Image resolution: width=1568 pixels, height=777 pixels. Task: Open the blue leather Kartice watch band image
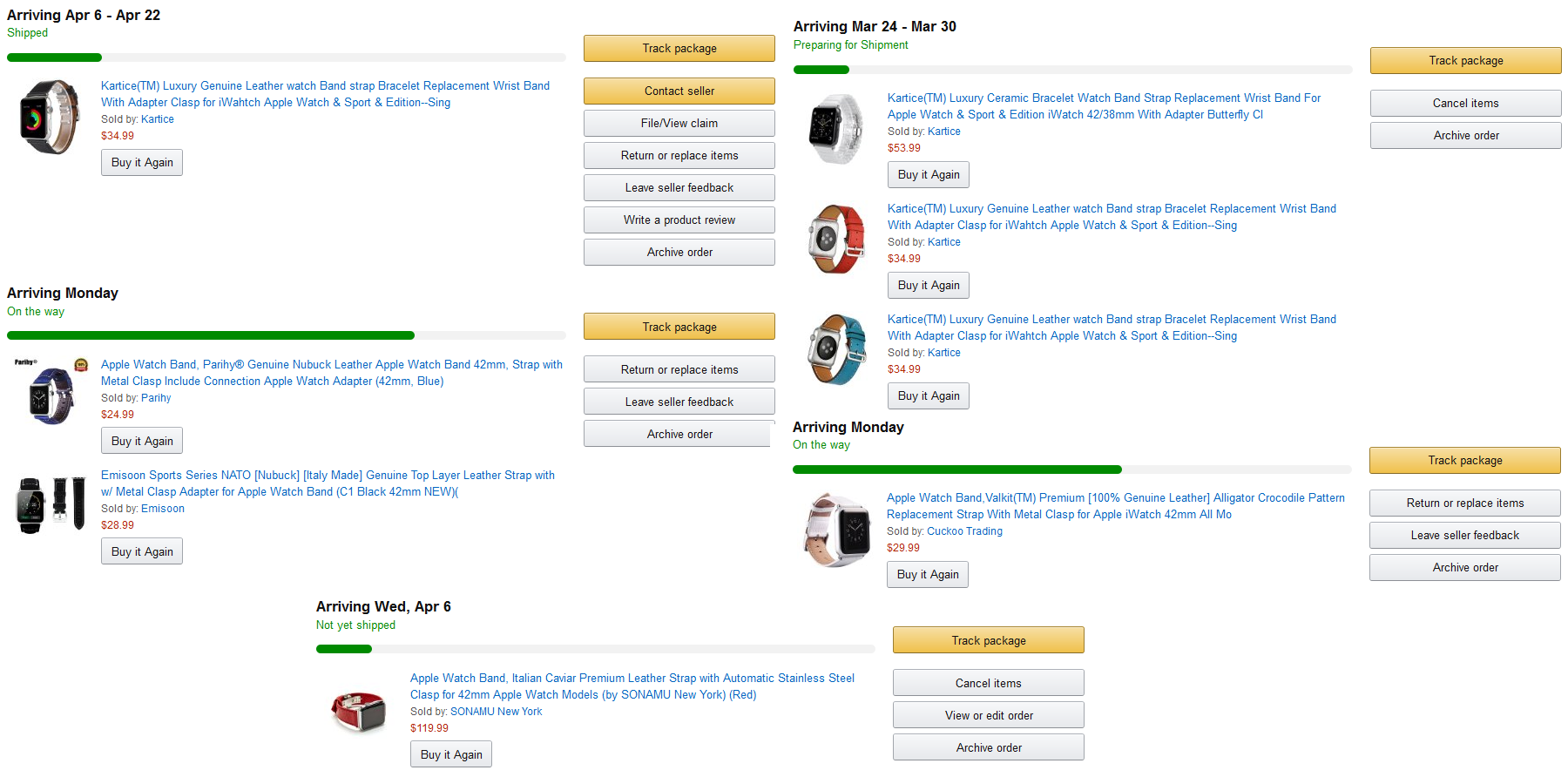pyautogui.click(x=836, y=349)
